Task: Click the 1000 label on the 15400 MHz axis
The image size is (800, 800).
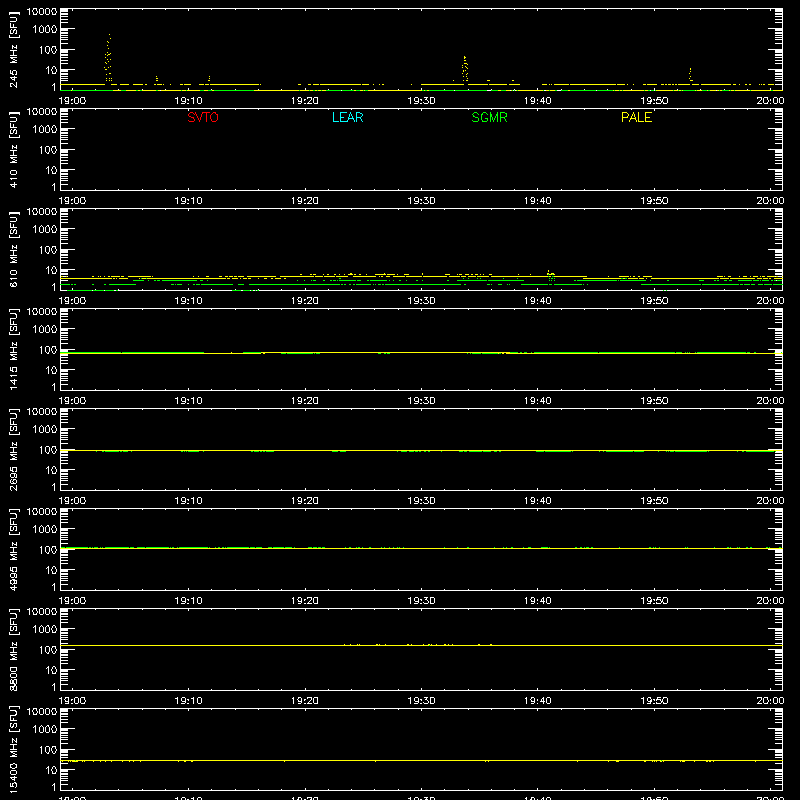Action: point(45,730)
